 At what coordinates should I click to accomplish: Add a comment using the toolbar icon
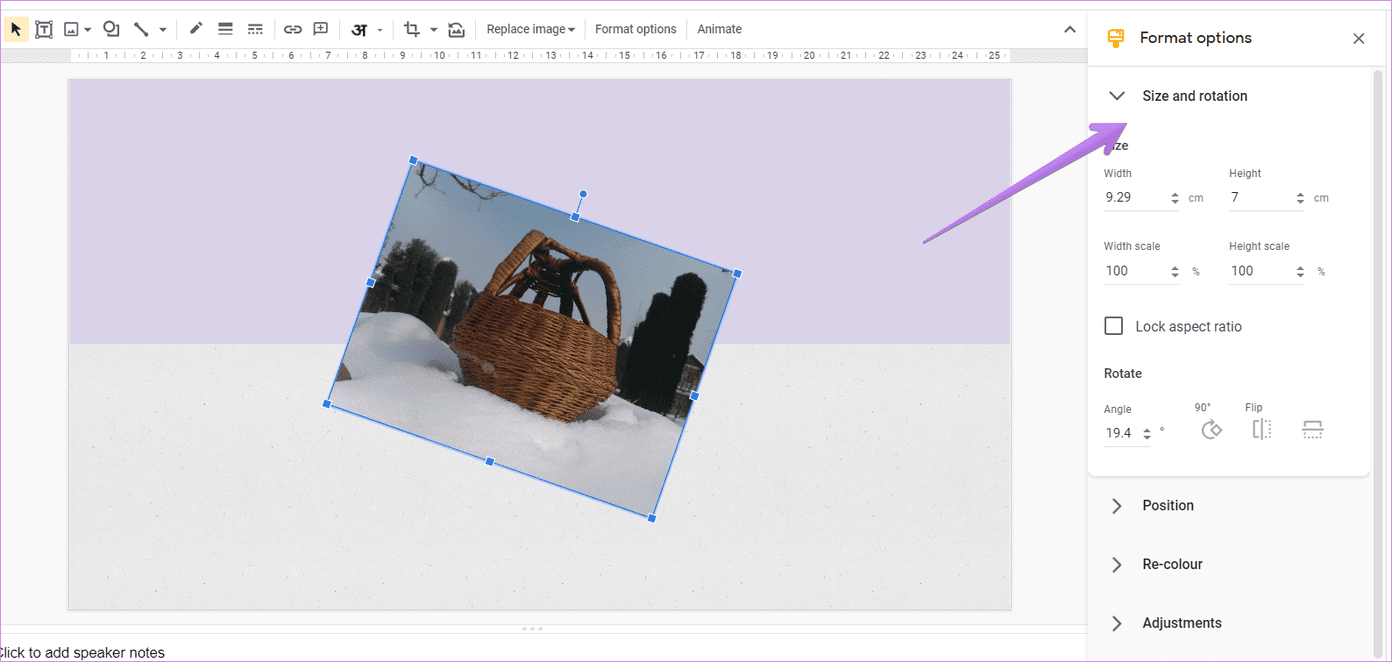point(321,29)
